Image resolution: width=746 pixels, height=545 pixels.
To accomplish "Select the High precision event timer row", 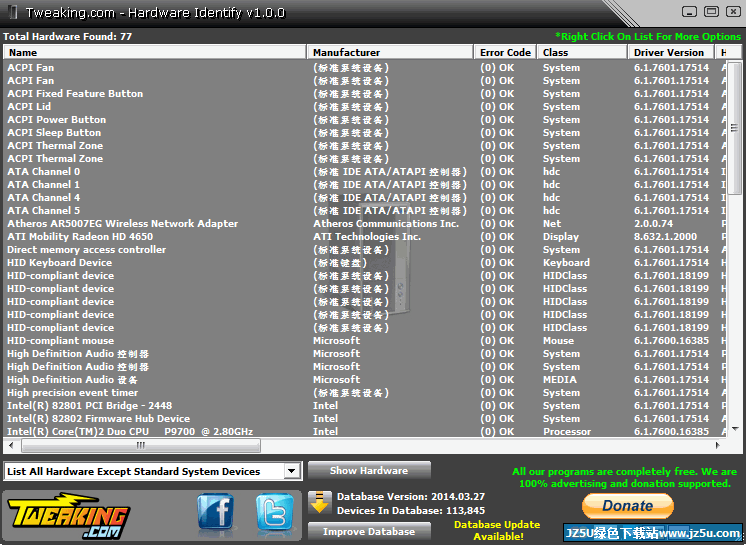I will pyautogui.click(x=365, y=393).
